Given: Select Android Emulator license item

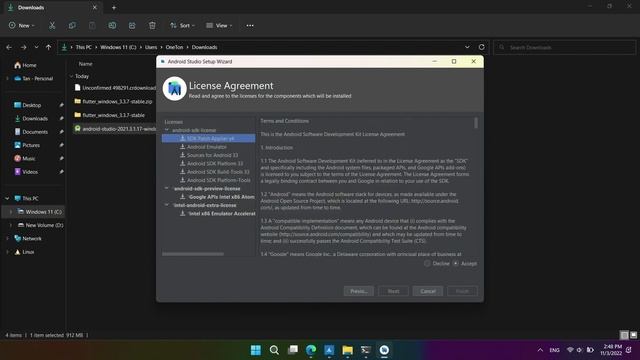Looking at the screenshot, I should coord(208,147).
